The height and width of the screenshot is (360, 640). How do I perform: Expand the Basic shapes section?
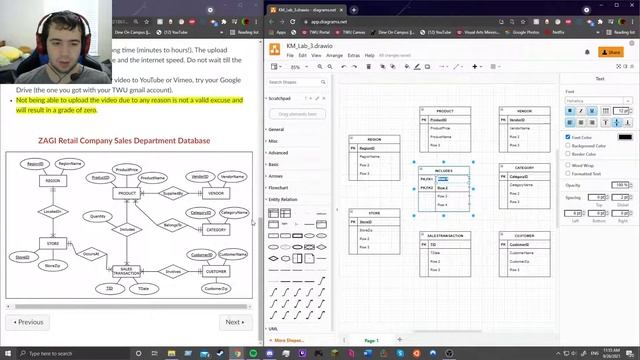coord(273,164)
